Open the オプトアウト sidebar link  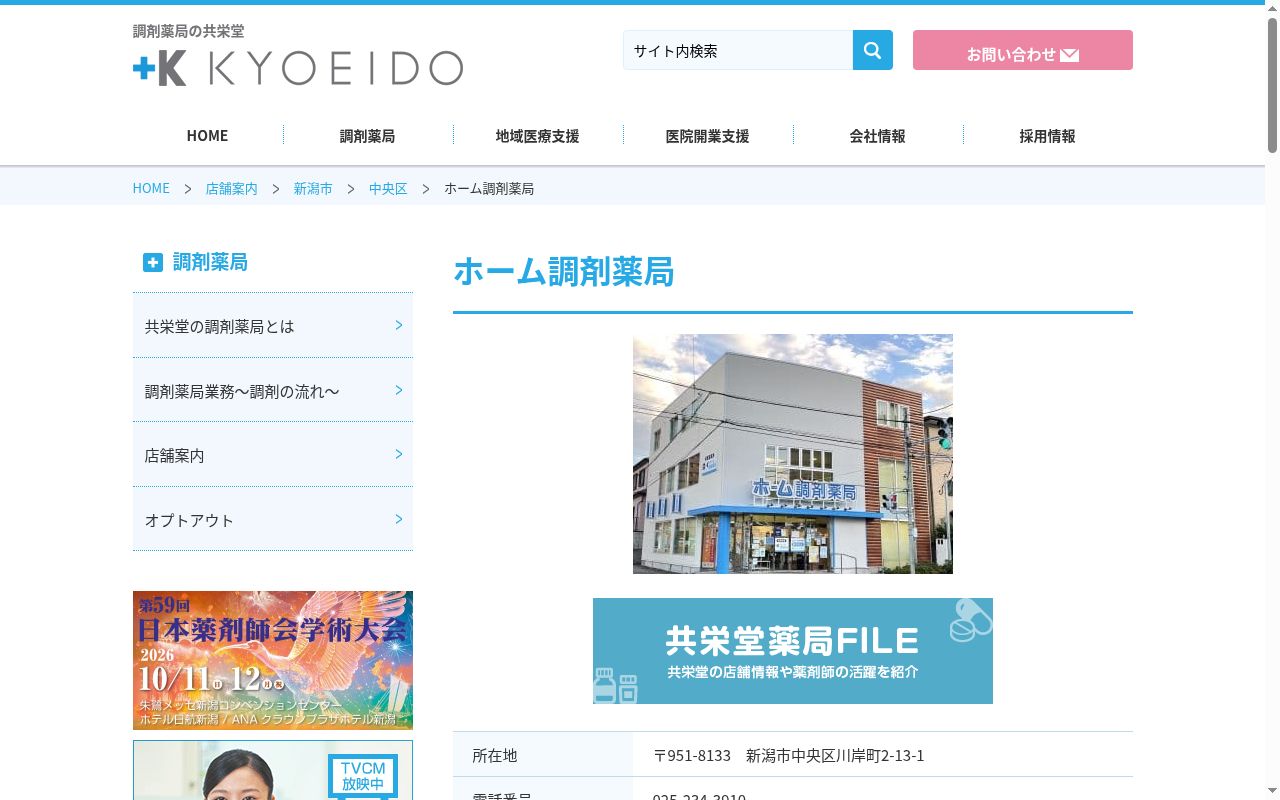coord(273,519)
